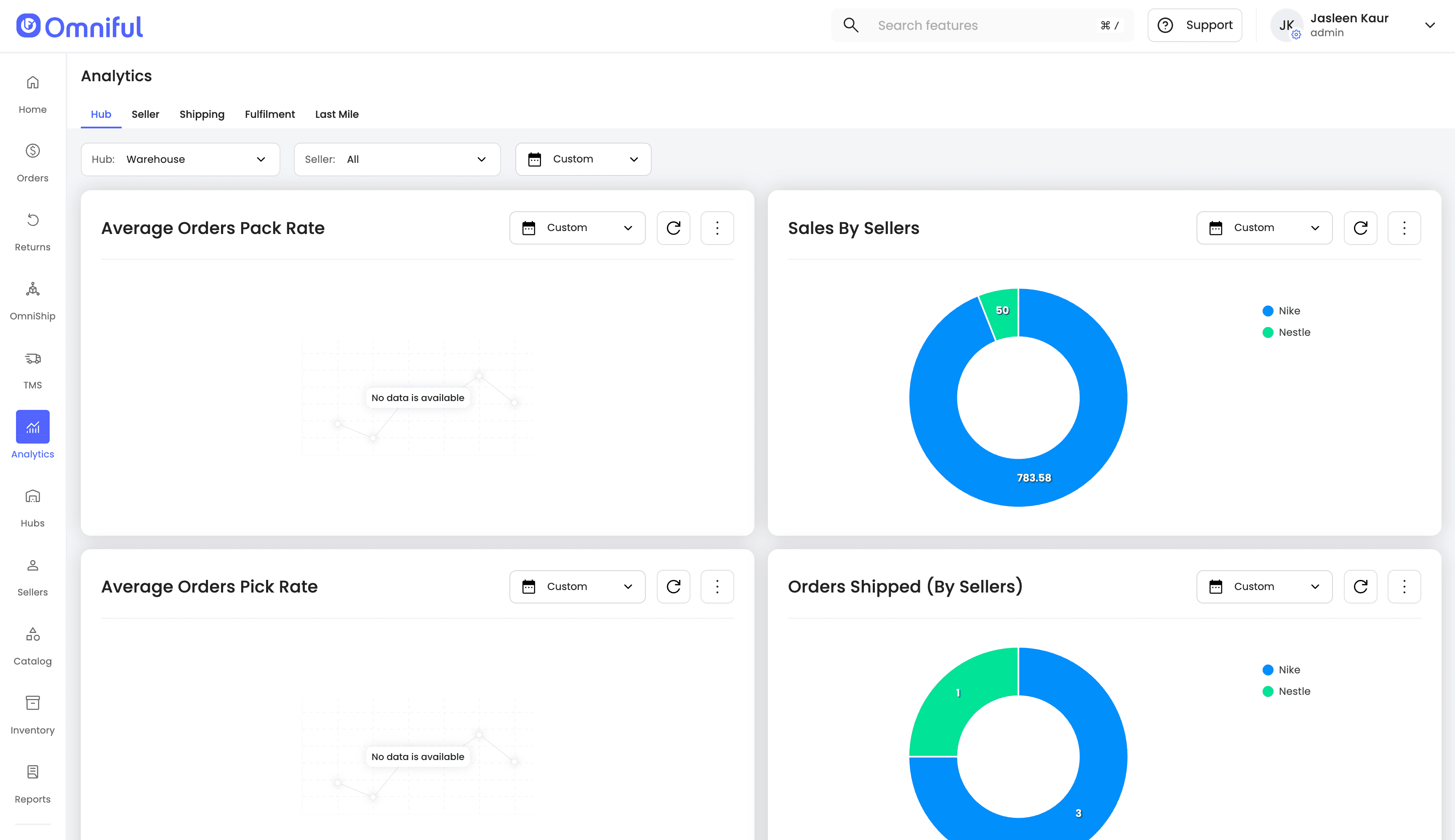Refresh Average Orders Pick Rate chart
The width and height of the screenshot is (1455, 840).
click(x=674, y=587)
